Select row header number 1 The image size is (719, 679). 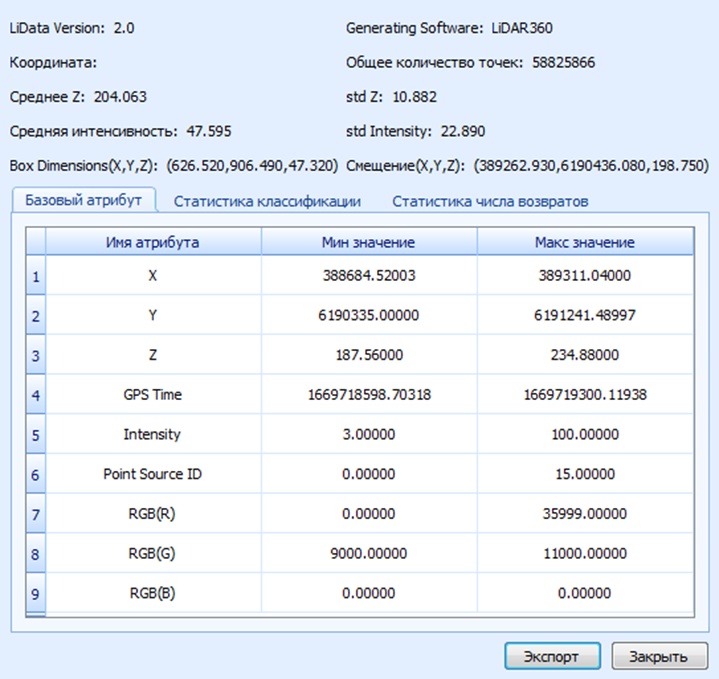(x=36, y=276)
